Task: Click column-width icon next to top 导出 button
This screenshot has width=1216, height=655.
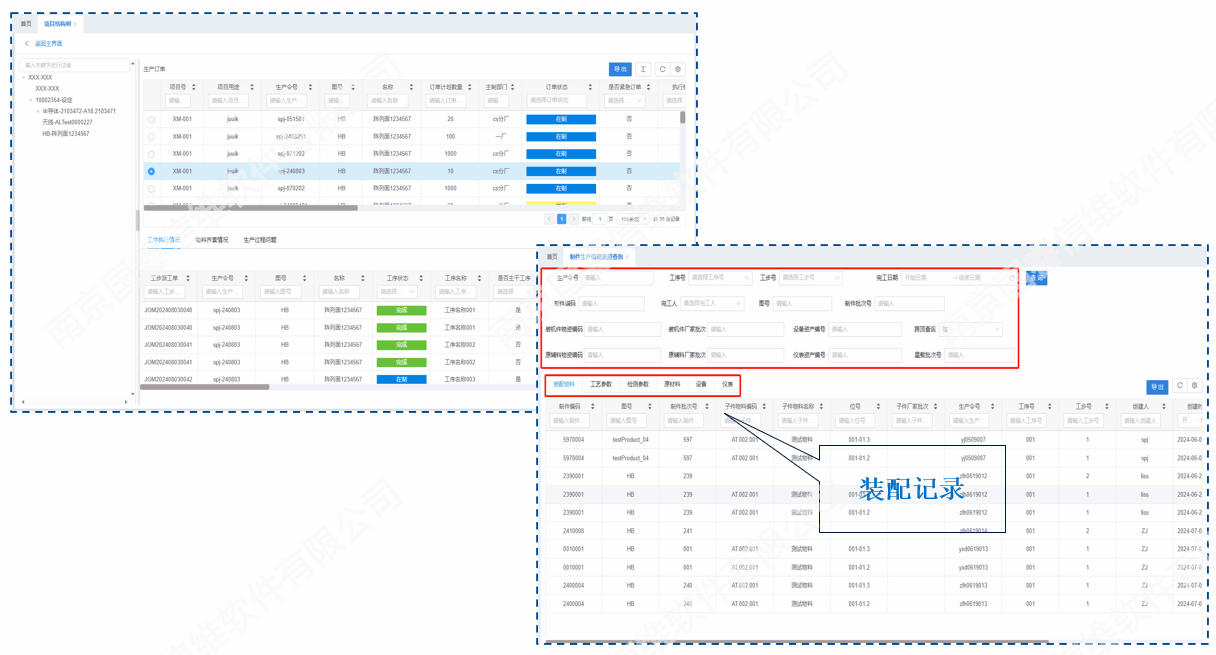Action: [x=644, y=69]
